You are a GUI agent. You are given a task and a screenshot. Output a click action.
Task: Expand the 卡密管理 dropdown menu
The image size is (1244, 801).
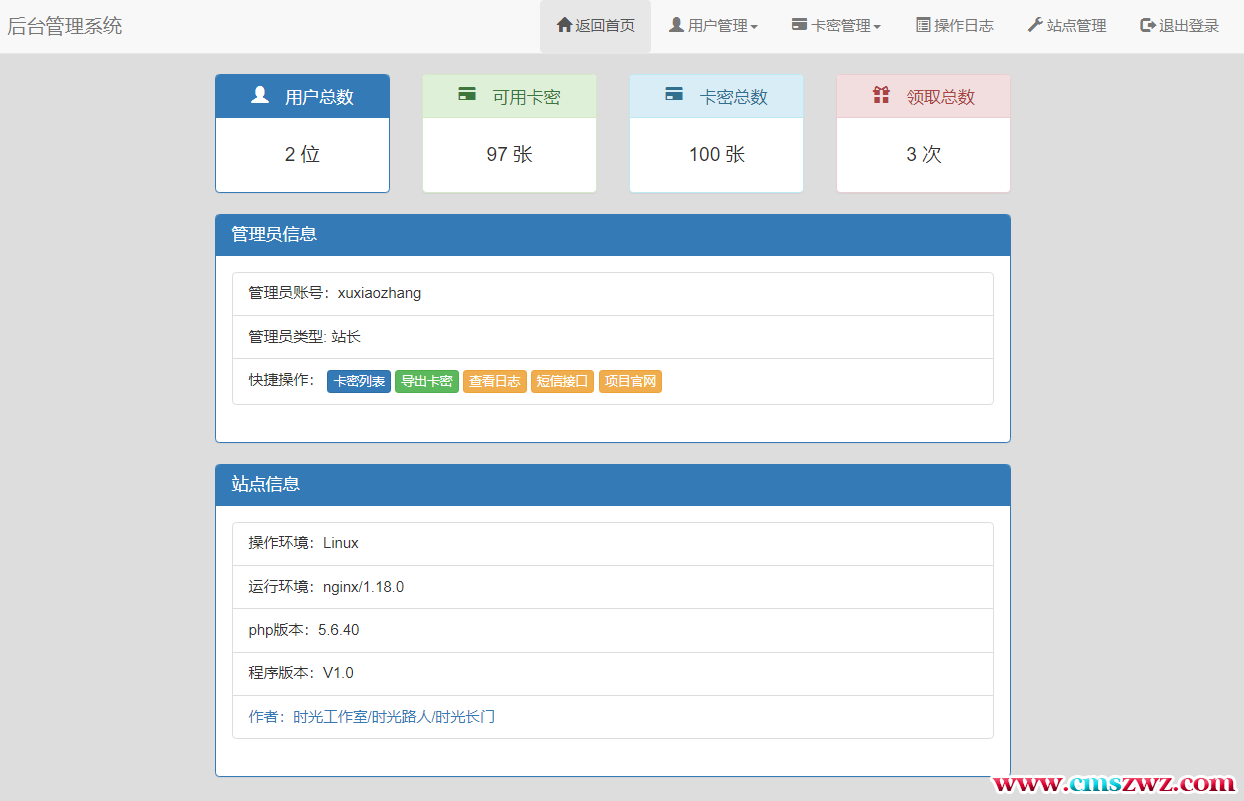tap(836, 26)
